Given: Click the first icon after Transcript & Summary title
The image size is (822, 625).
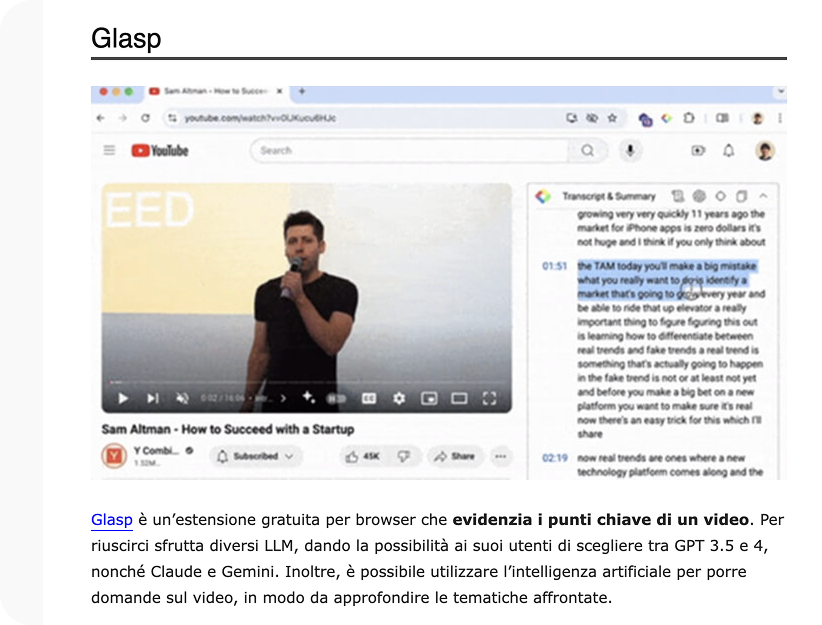Looking at the screenshot, I should [x=677, y=196].
